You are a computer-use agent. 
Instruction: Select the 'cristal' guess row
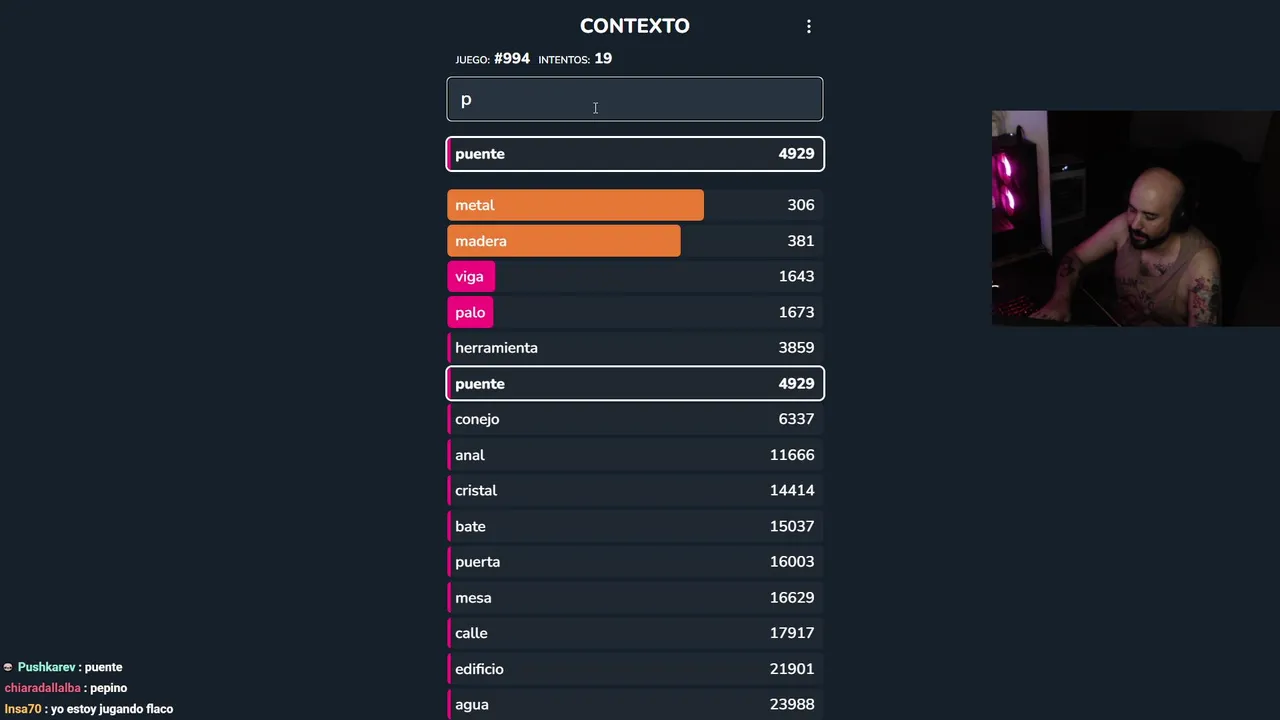[x=634, y=491]
